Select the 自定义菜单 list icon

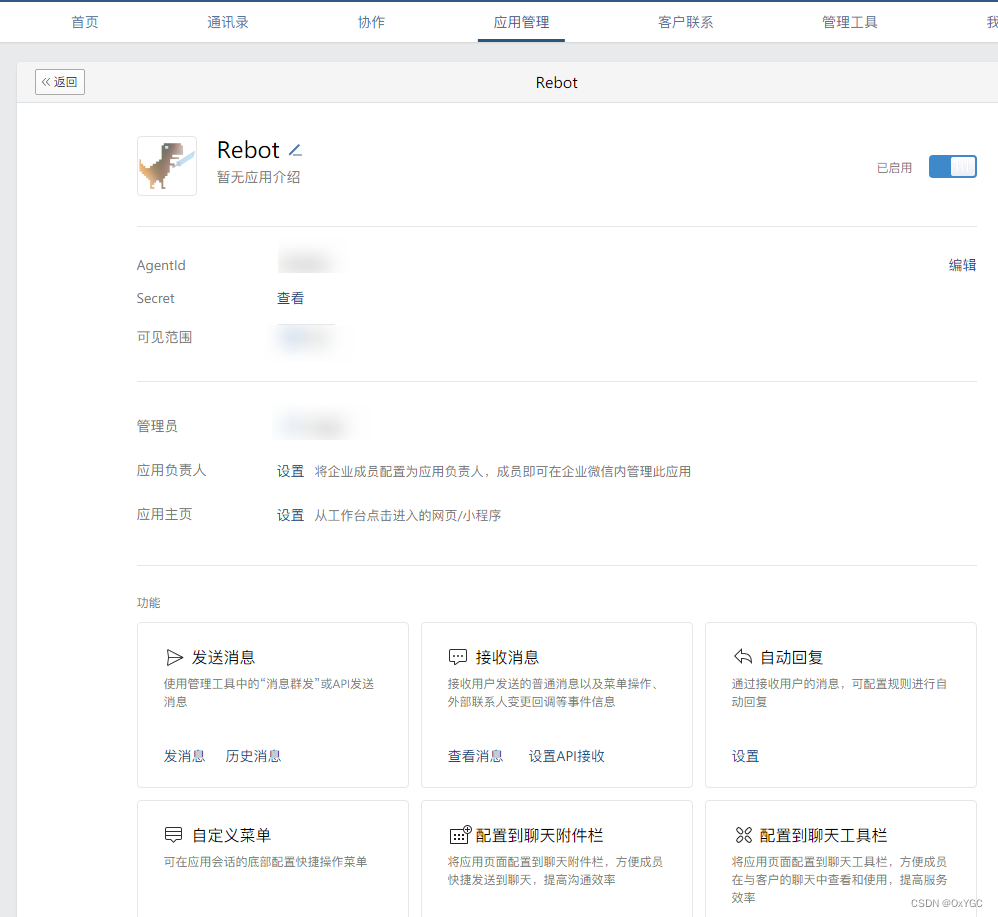tap(174, 836)
